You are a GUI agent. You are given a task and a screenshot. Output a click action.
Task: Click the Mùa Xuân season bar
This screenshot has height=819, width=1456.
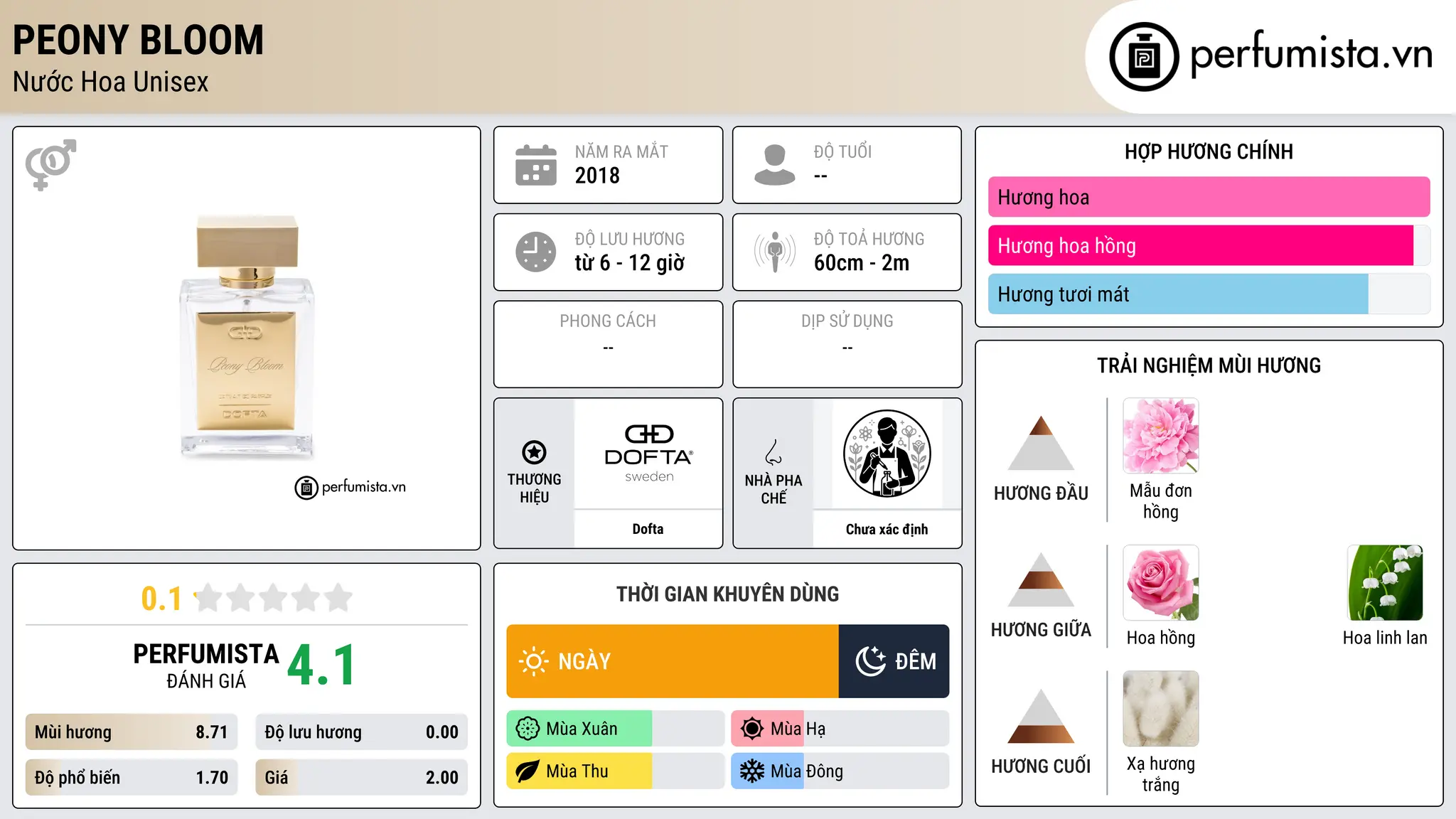pos(616,729)
